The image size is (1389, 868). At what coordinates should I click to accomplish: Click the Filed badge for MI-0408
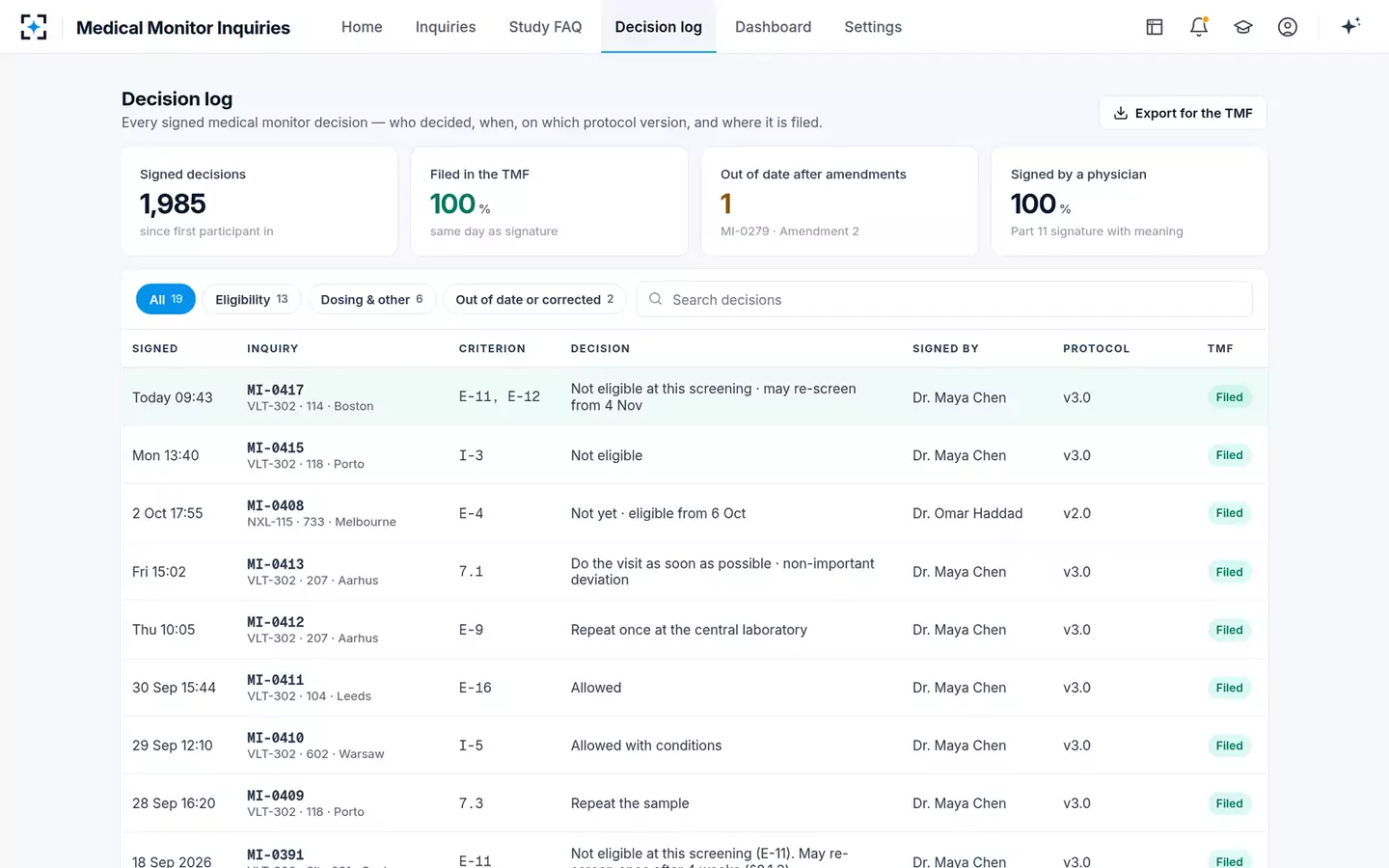click(x=1229, y=513)
